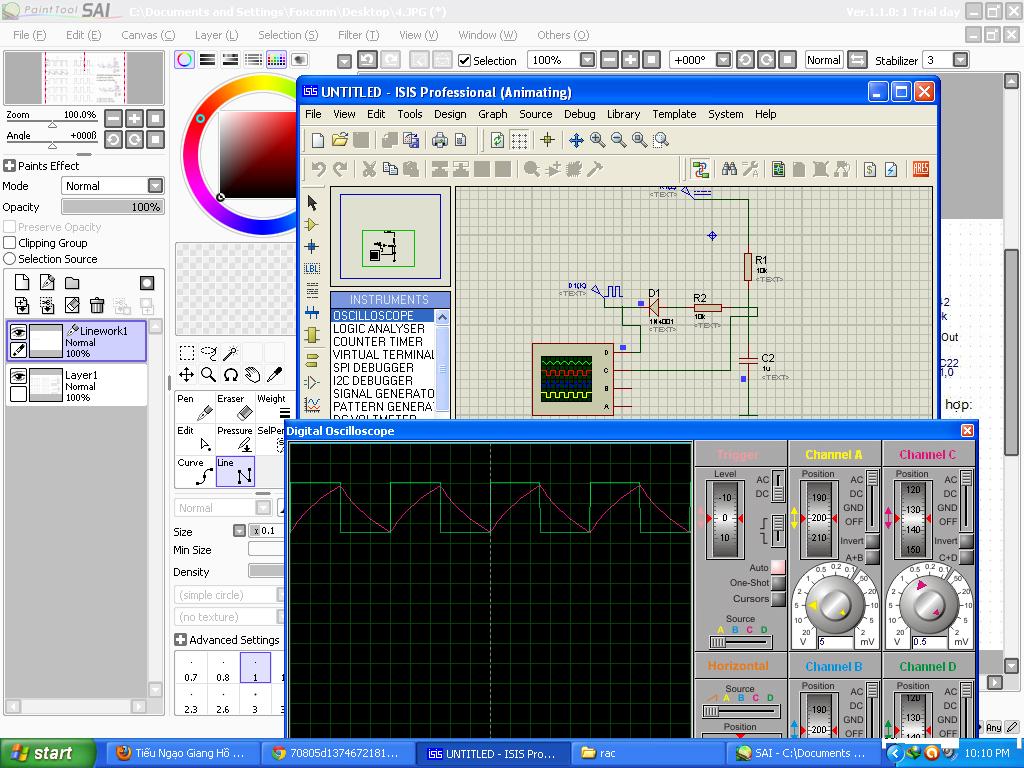Viewport: 1024px width, 768px height.
Task: Click the ISIS open file folder icon
Action: coord(340,140)
